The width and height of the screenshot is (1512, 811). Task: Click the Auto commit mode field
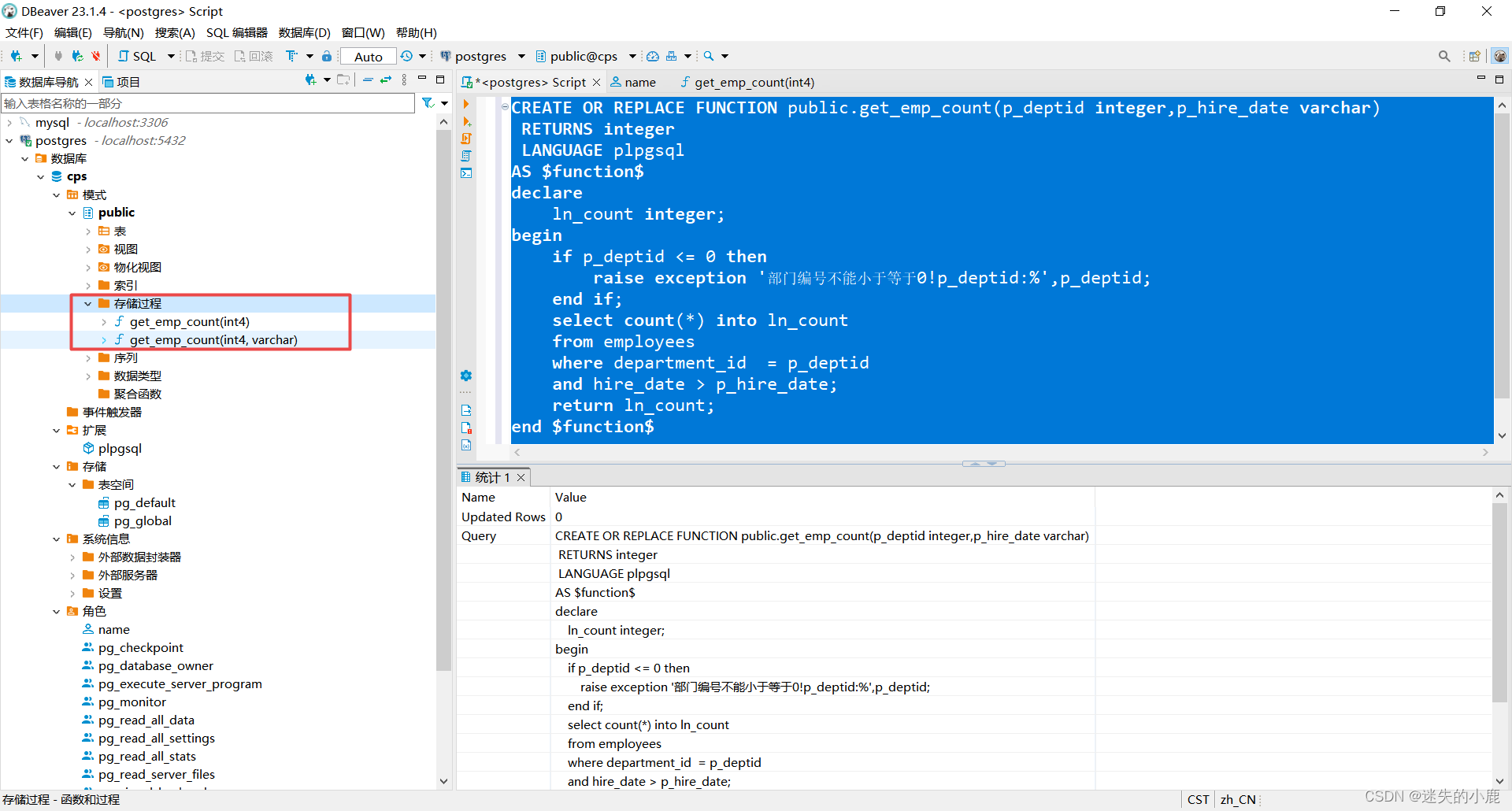(x=369, y=57)
